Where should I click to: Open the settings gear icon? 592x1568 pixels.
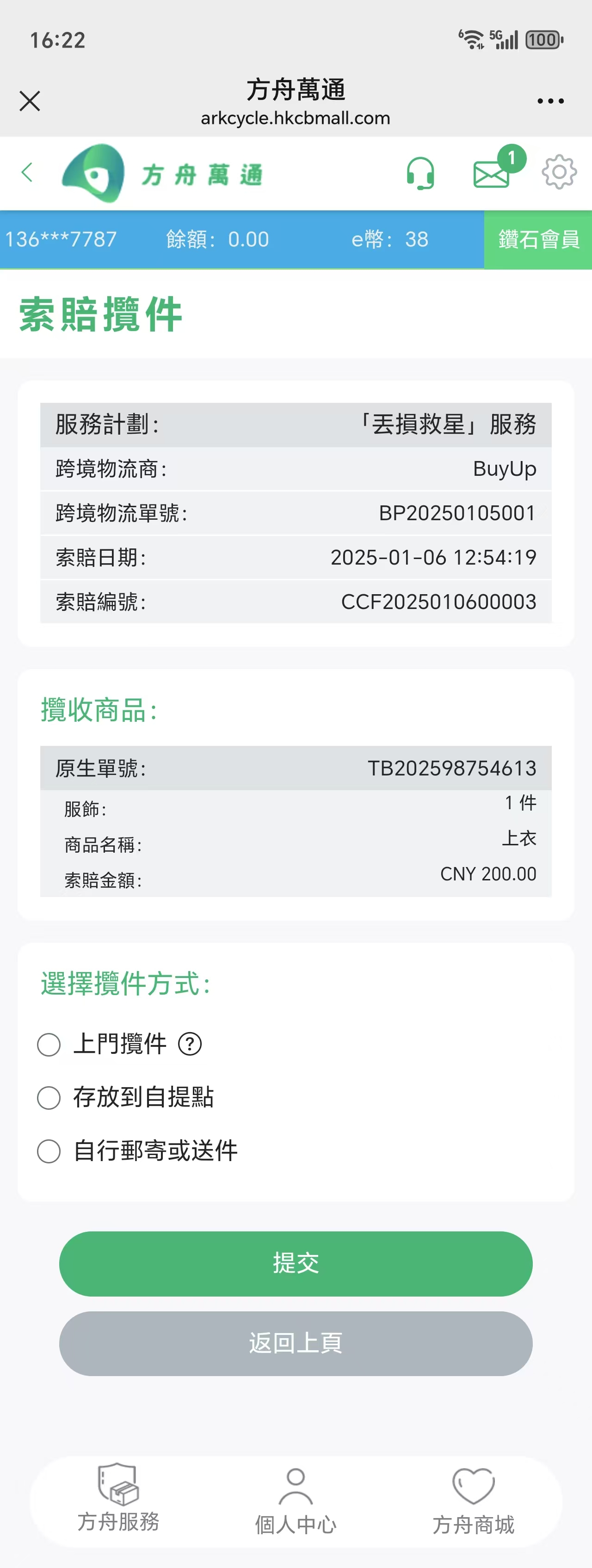(x=559, y=173)
